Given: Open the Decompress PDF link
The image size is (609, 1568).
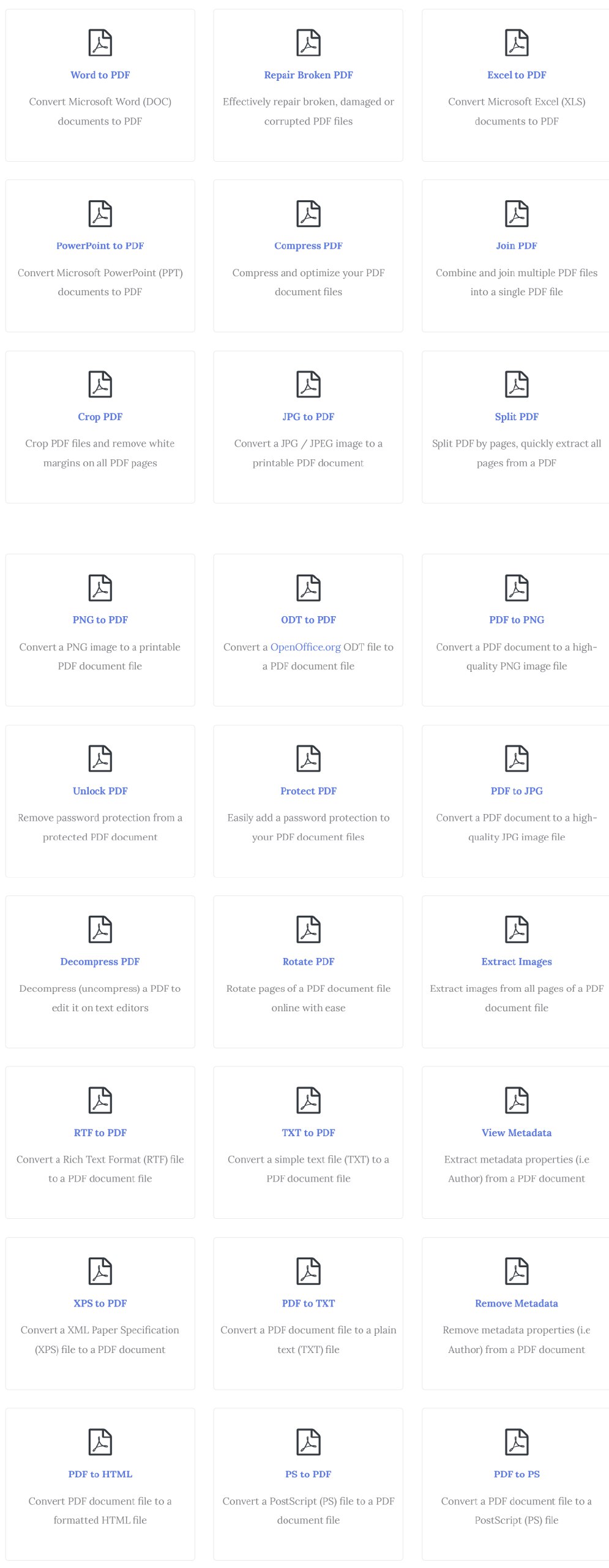Looking at the screenshot, I should click(100, 962).
